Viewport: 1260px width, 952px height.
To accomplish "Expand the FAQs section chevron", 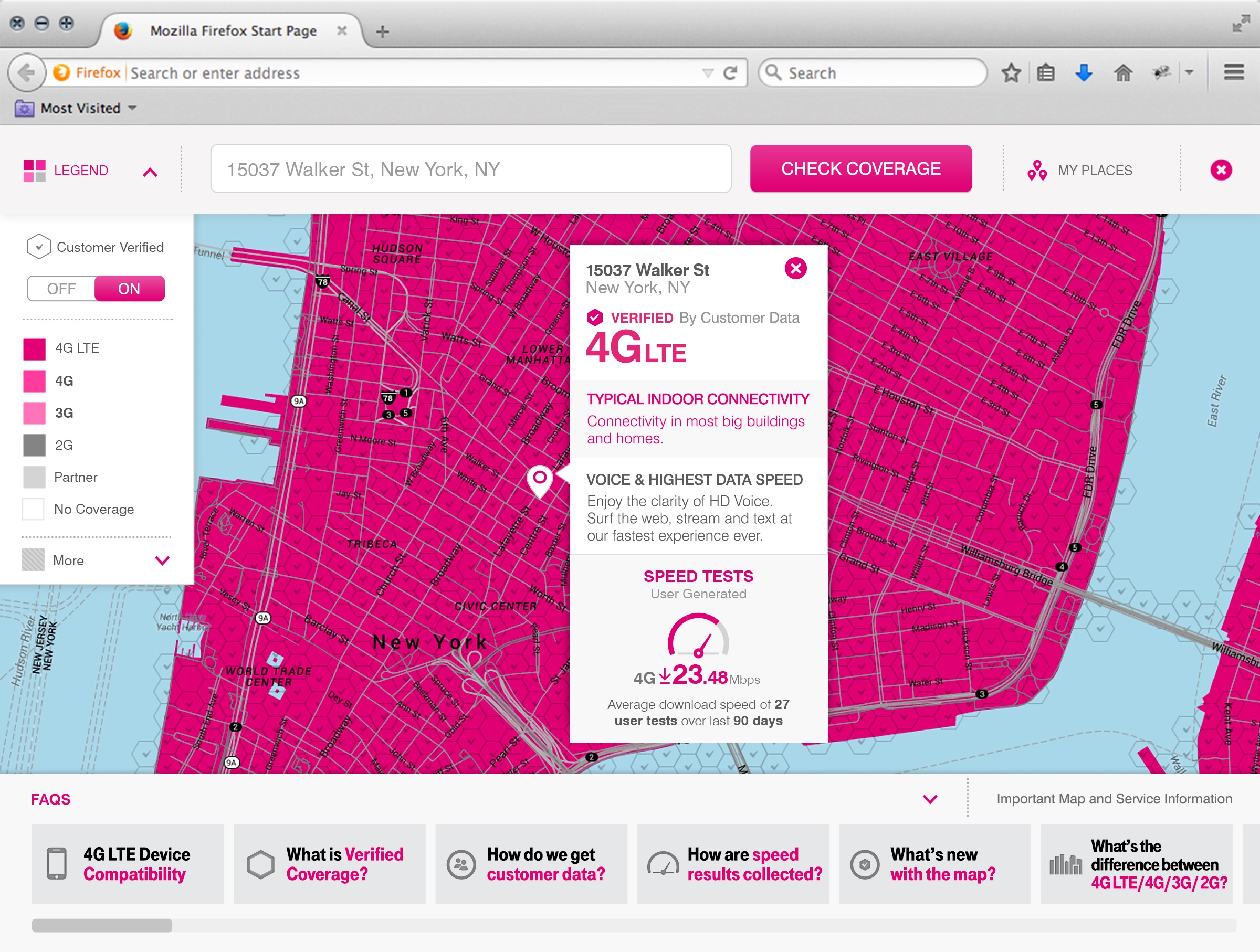I will tap(930, 799).
